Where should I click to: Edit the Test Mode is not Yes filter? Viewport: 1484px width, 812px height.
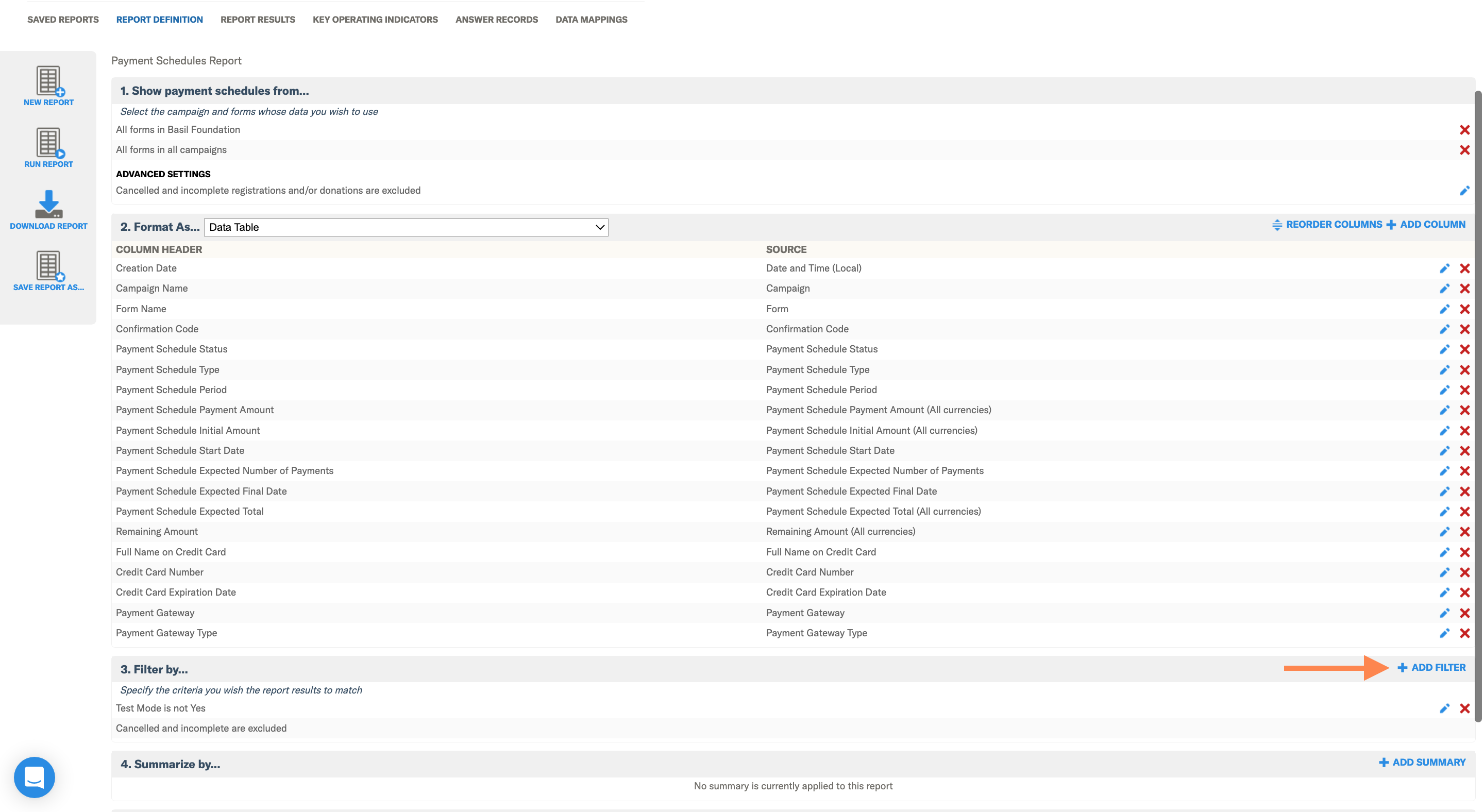pyautogui.click(x=1444, y=708)
